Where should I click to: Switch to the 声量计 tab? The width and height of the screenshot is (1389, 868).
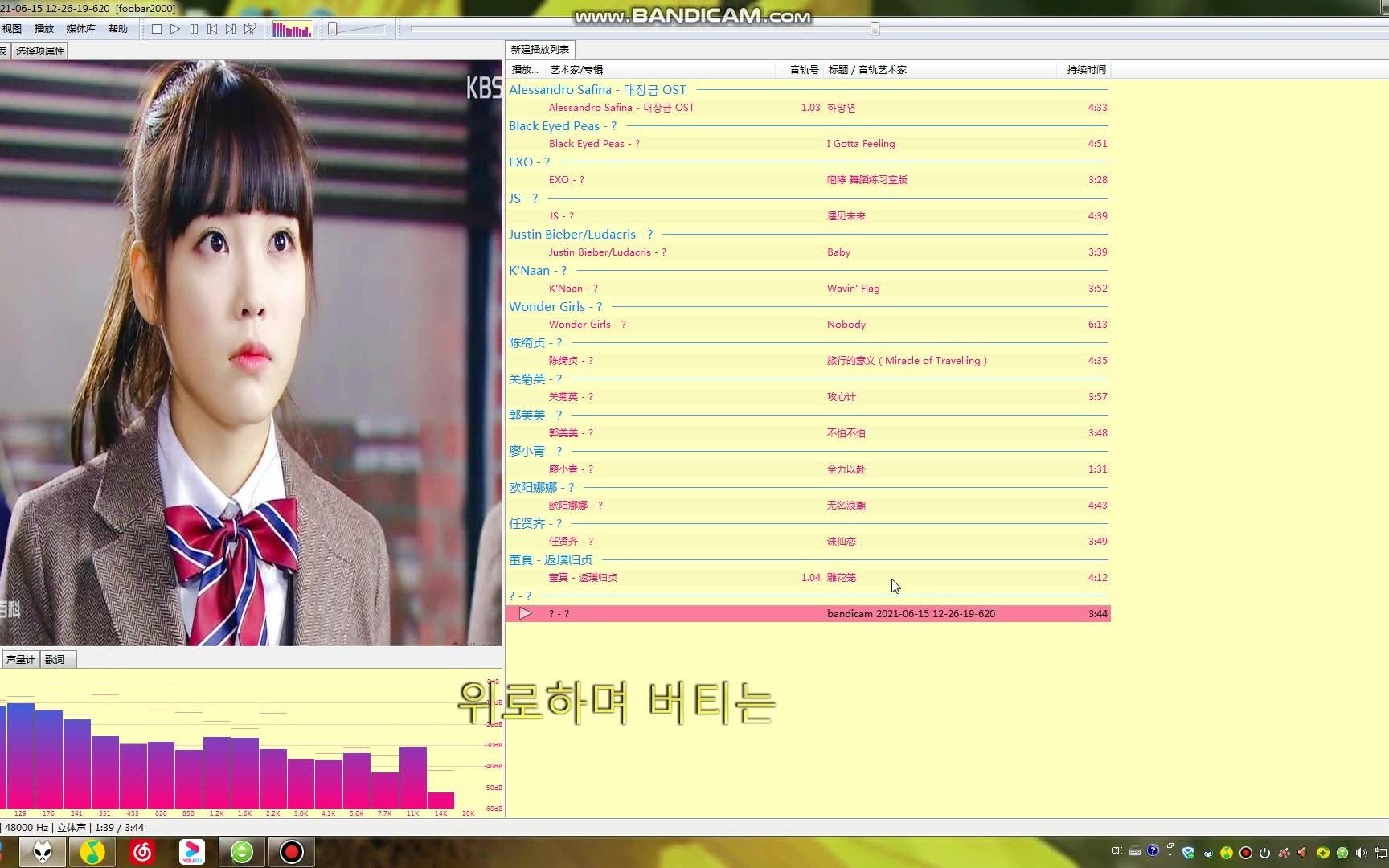[x=20, y=660]
